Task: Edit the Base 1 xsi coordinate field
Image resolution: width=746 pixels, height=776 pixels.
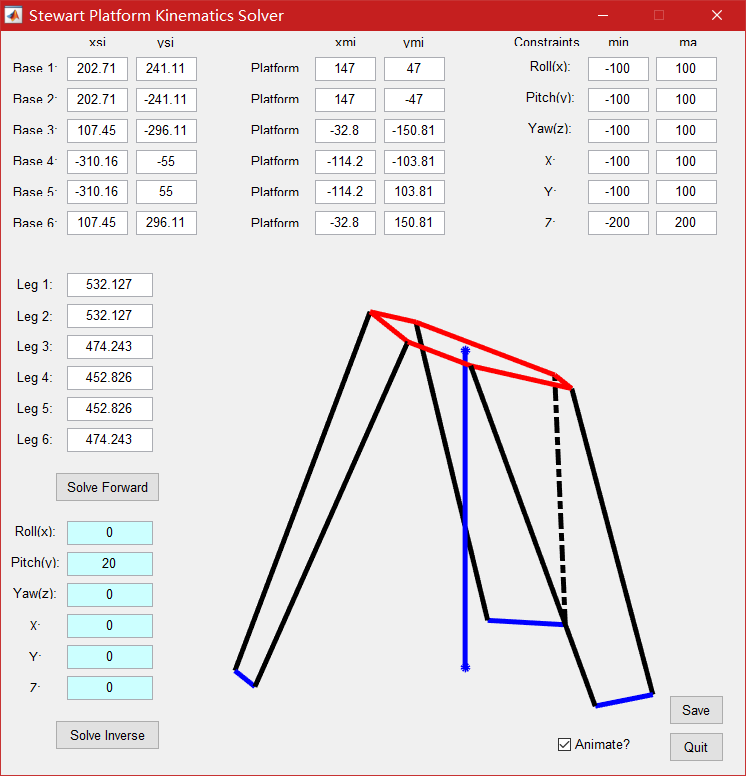Action: coord(97,69)
